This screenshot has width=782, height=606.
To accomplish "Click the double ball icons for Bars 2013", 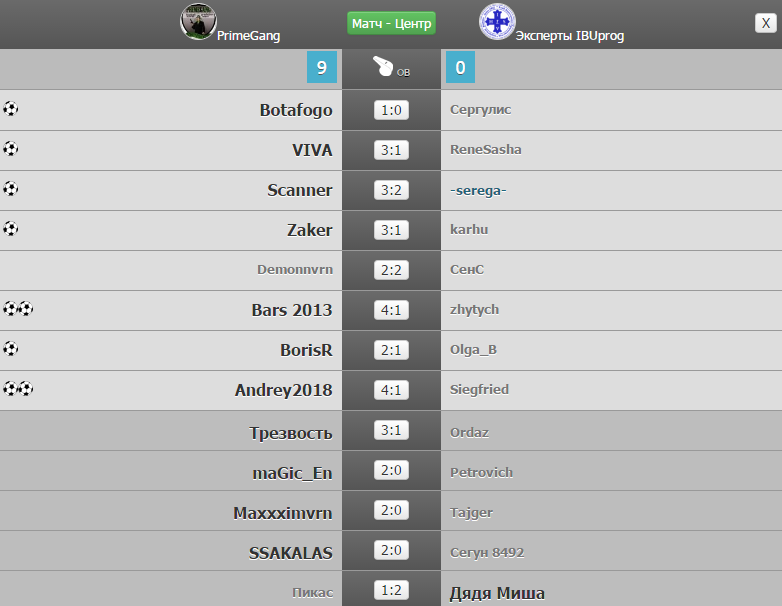I will pyautogui.click(x=18, y=309).
